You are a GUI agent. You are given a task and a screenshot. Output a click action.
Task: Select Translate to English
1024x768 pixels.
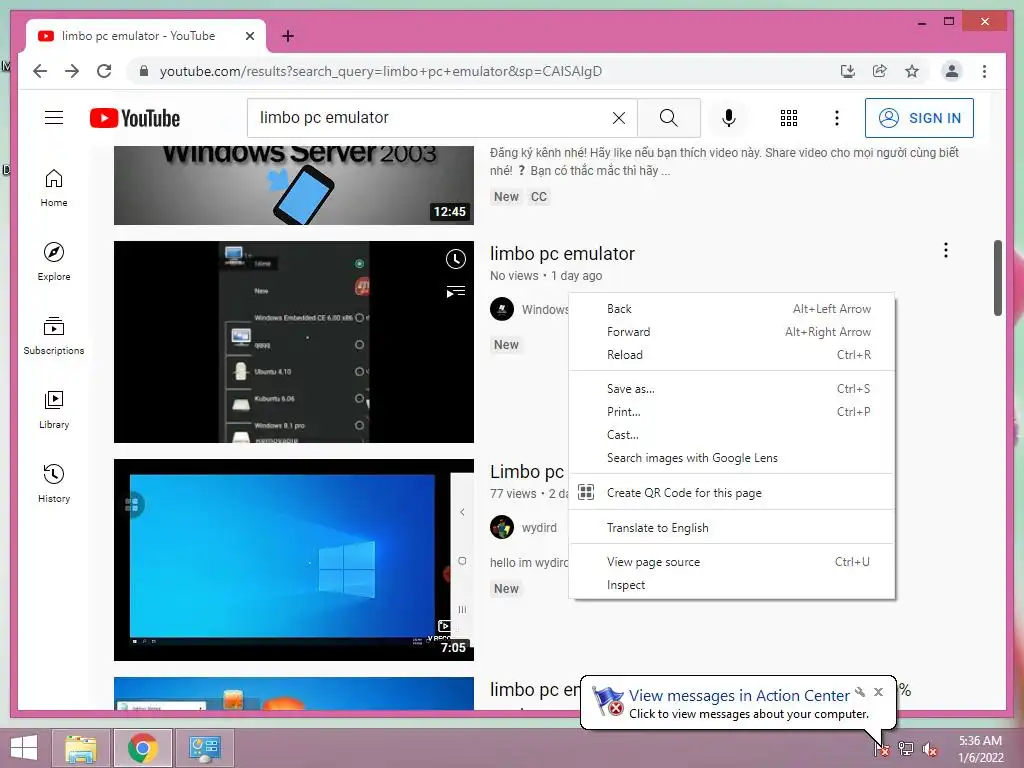[731, 528]
